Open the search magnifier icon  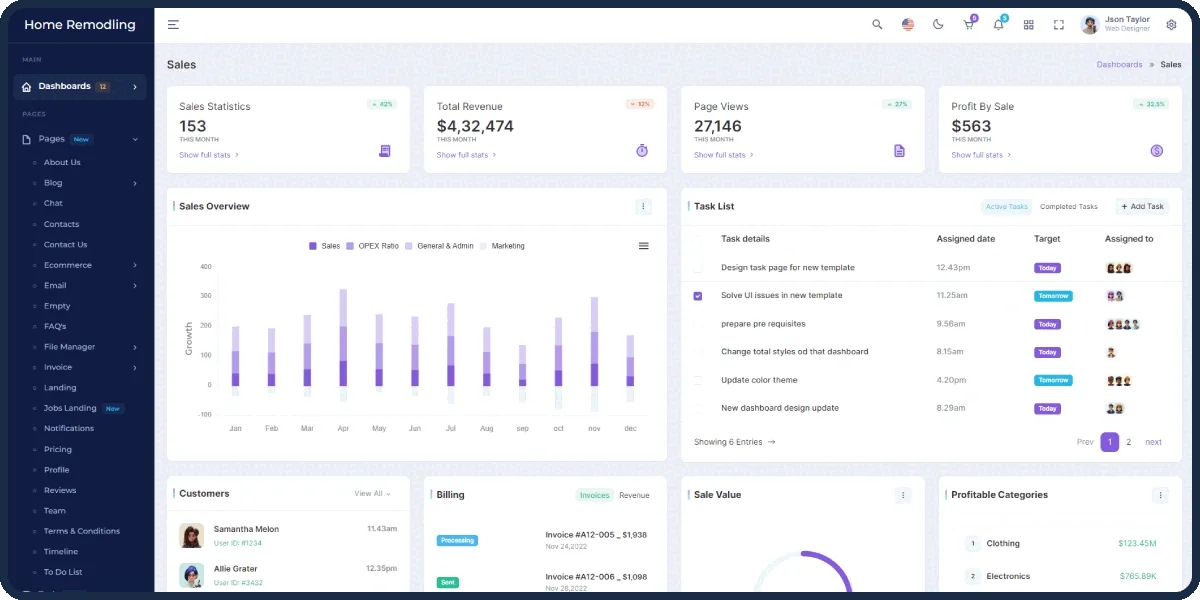coord(877,24)
